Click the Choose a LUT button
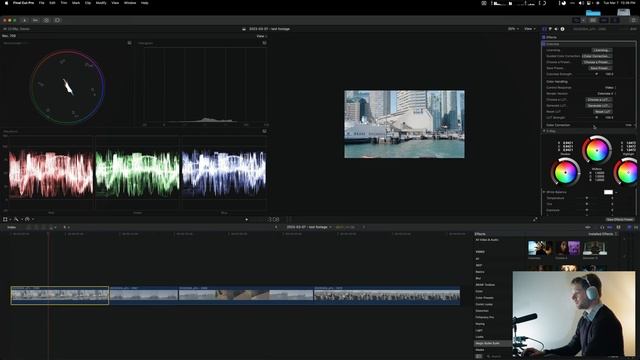640x360 pixels. click(599, 100)
